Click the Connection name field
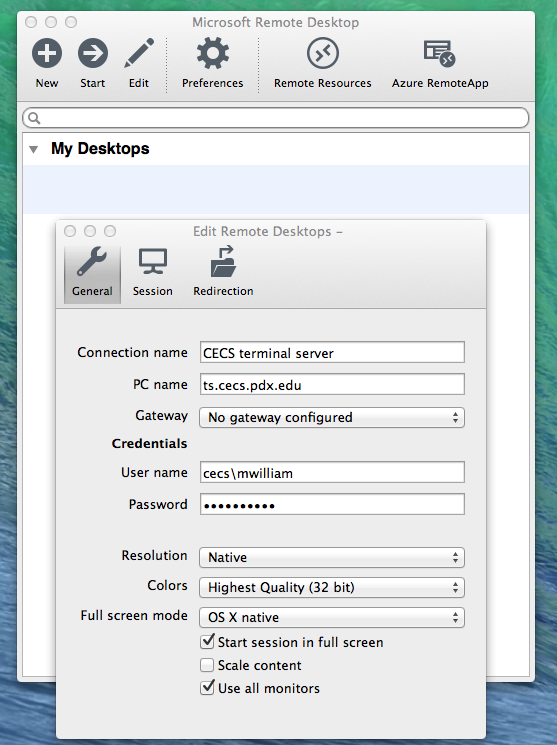This screenshot has width=557, height=745. (332, 353)
